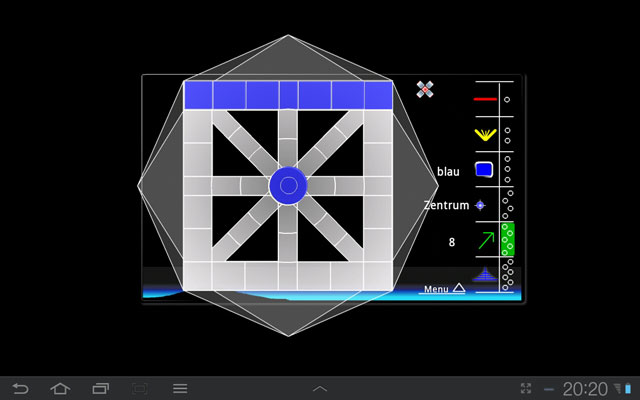The width and height of the screenshot is (640, 400).
Task: Open the Menu triangle button
Action: [444, 289]
